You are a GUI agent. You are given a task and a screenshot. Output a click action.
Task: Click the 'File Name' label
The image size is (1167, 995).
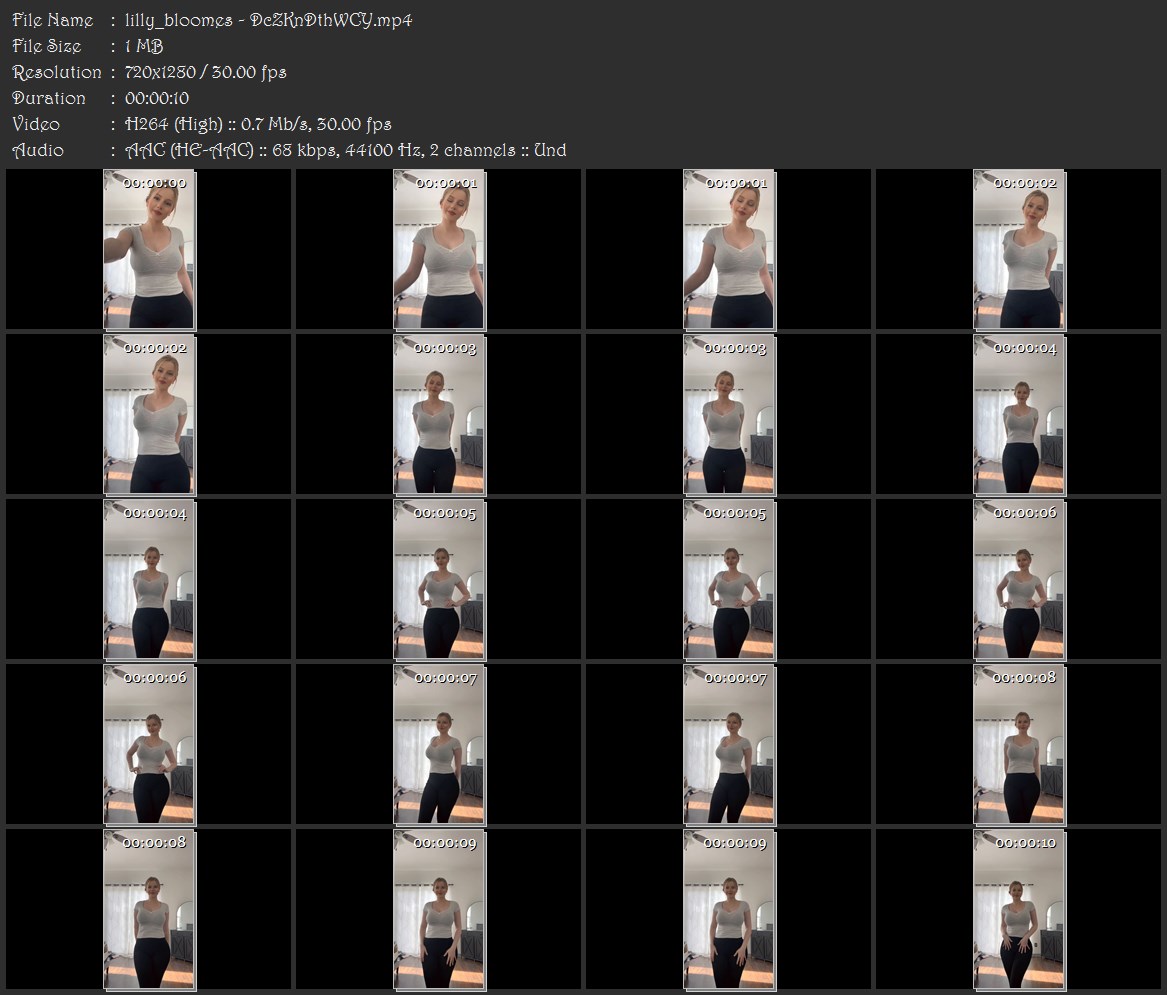tap(53, 20)
